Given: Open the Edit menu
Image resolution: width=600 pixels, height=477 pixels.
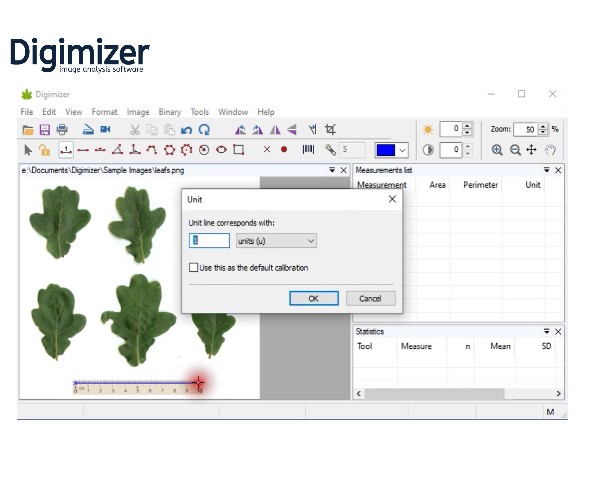Looking at the screenshot, I should click(x=49, y=112).
